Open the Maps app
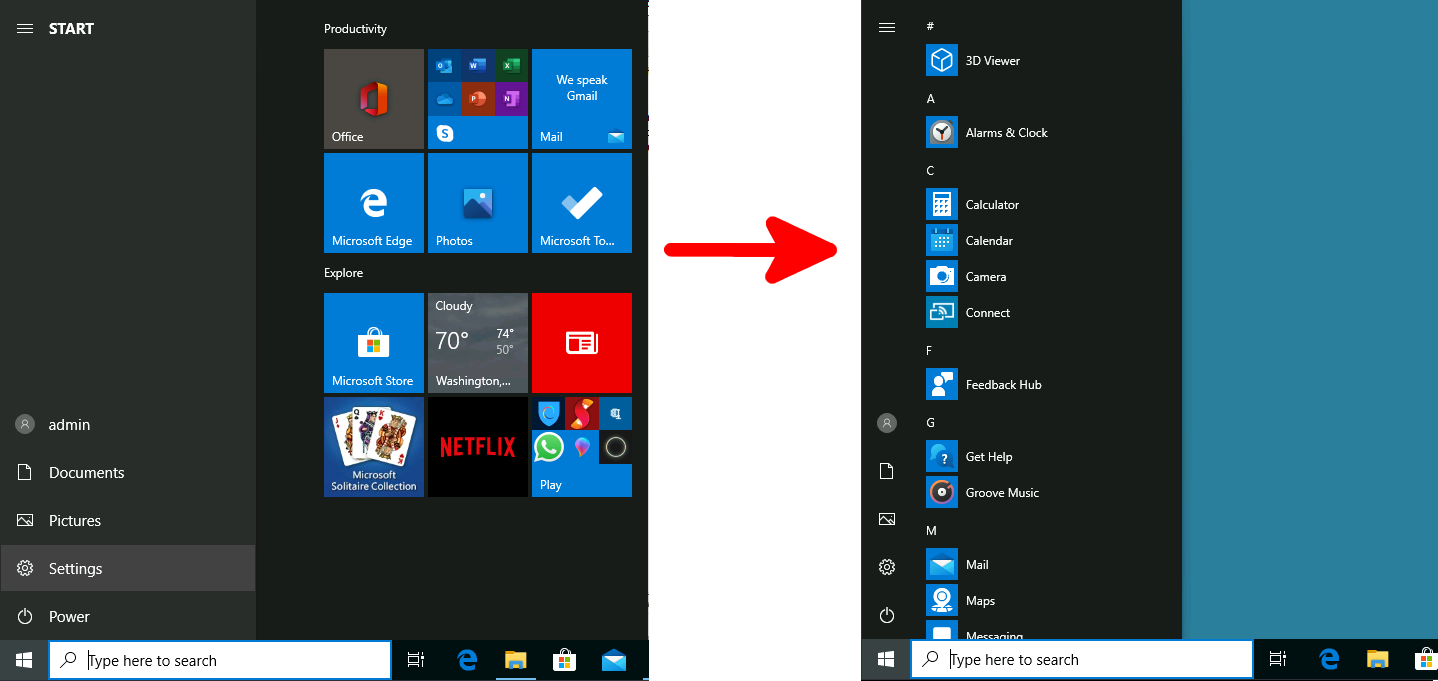 click(x=980, y=600)
